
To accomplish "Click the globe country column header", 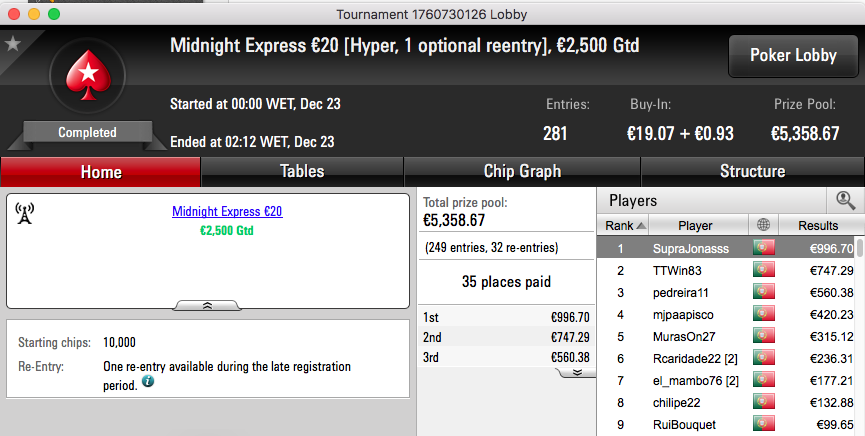I will click(763, 225).
